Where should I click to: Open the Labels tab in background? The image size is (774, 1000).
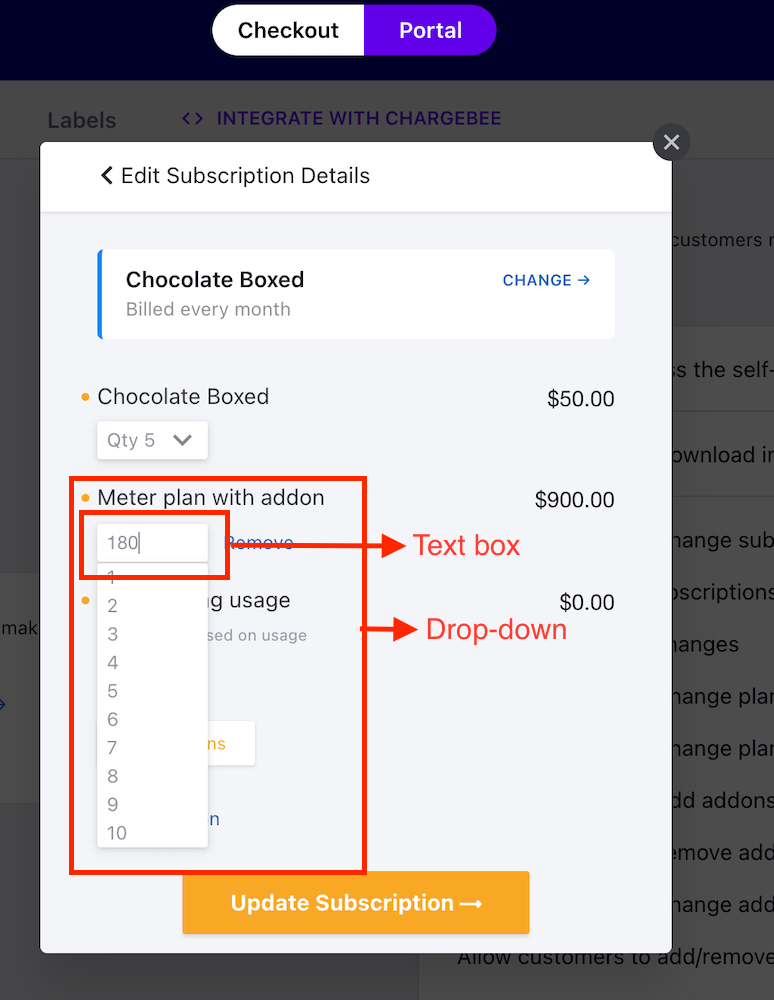pyautogui.click(x=82, y=120)
